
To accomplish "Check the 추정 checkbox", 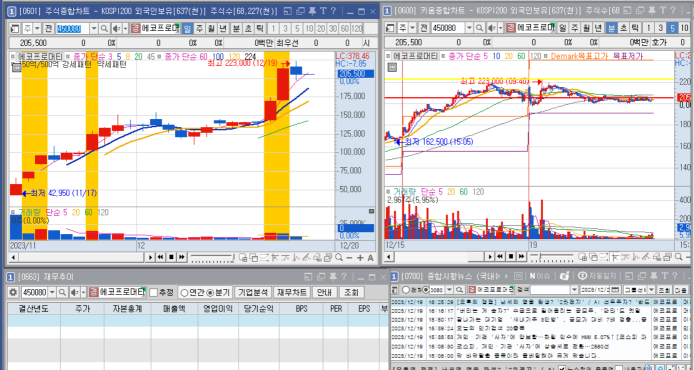I will [x=154, y=293].
